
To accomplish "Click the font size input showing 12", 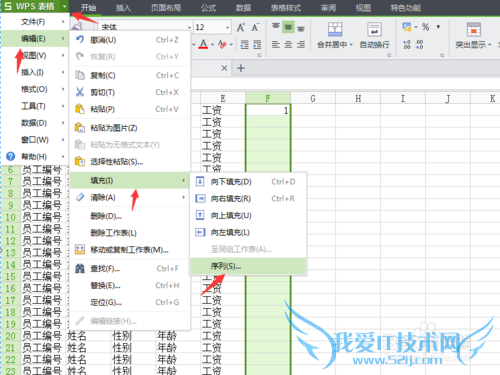I will click(x=209, y=27).
